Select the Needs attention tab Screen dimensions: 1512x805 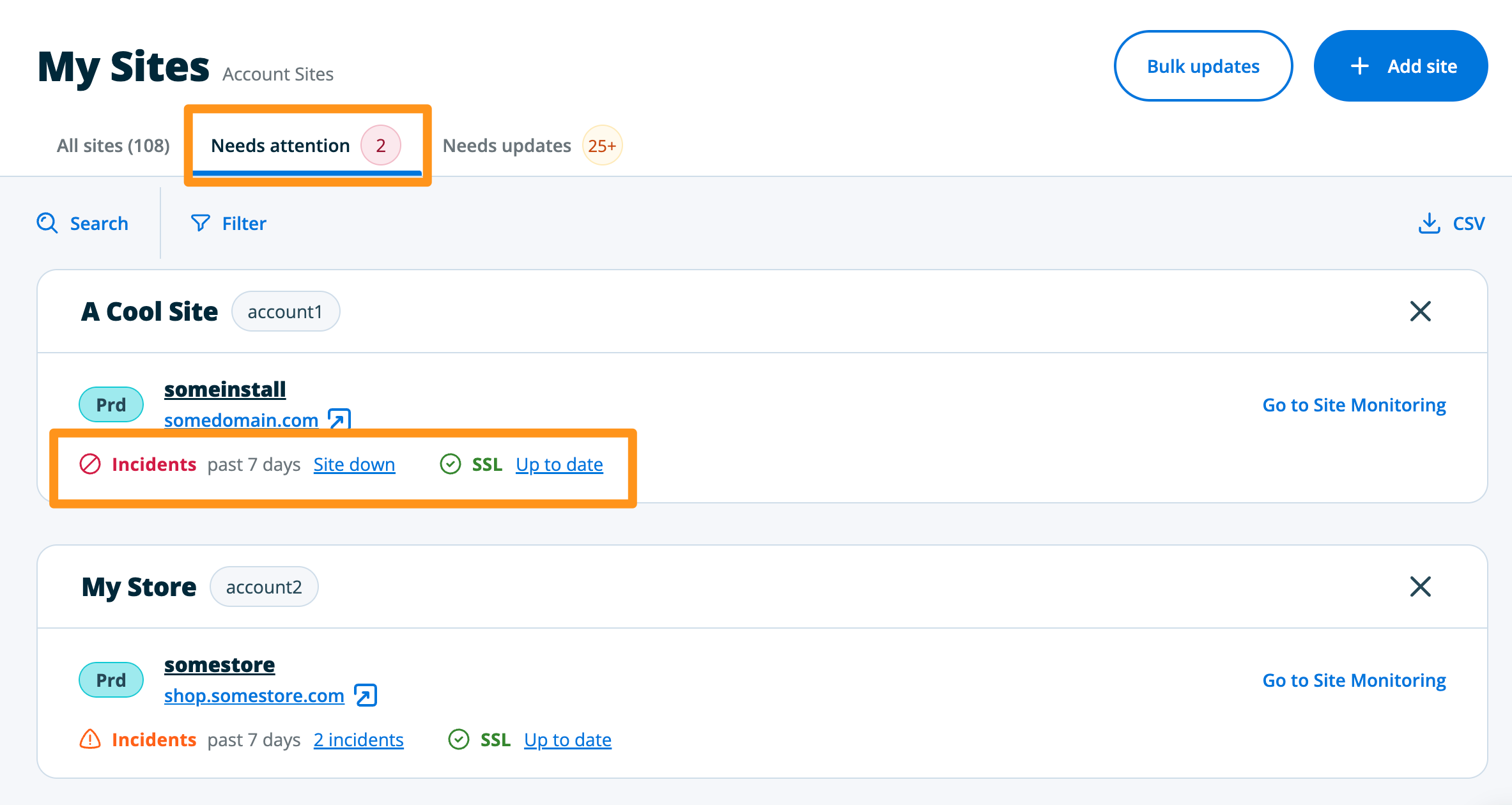pyautogui.click(x=281, y=146)
